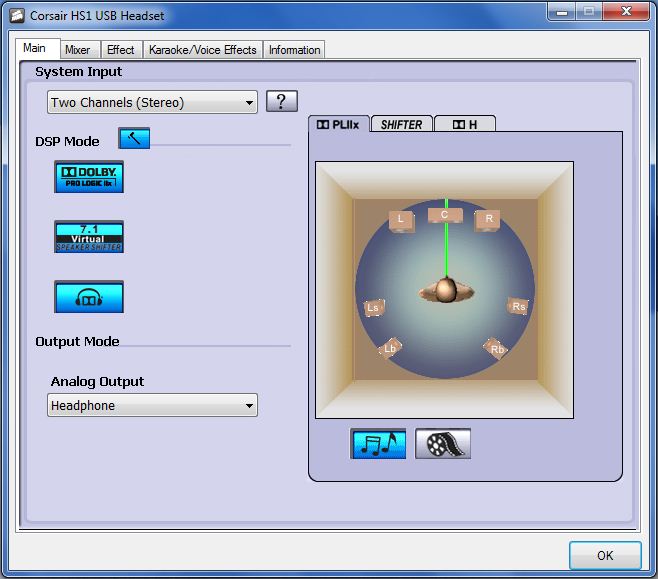The image size is (658, 579).
Task: Minimize the Corsair HS1 window
Action: tap(562, 12)
